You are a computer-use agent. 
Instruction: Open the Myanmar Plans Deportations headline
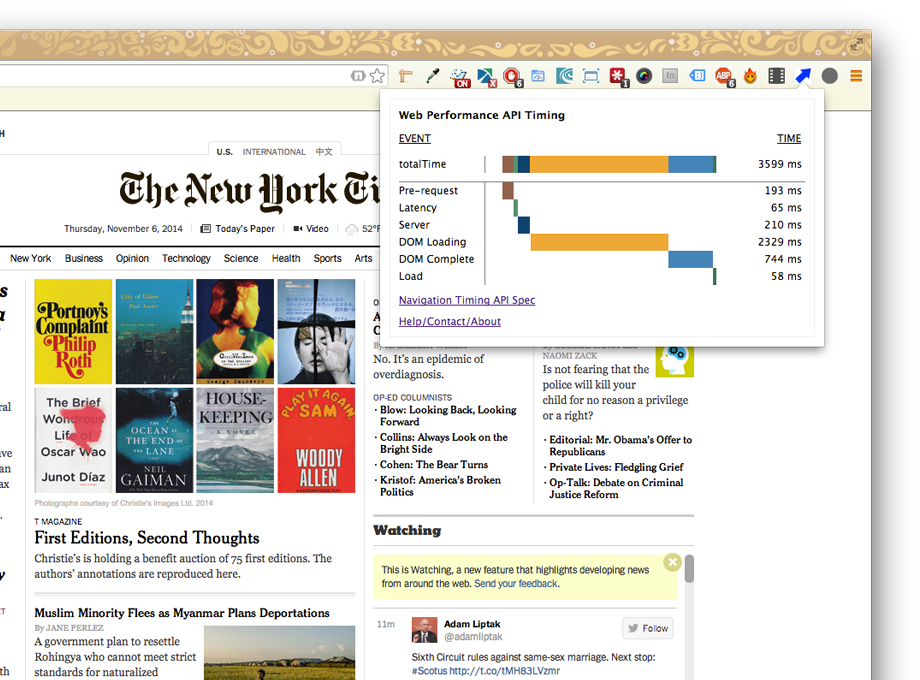182,613
